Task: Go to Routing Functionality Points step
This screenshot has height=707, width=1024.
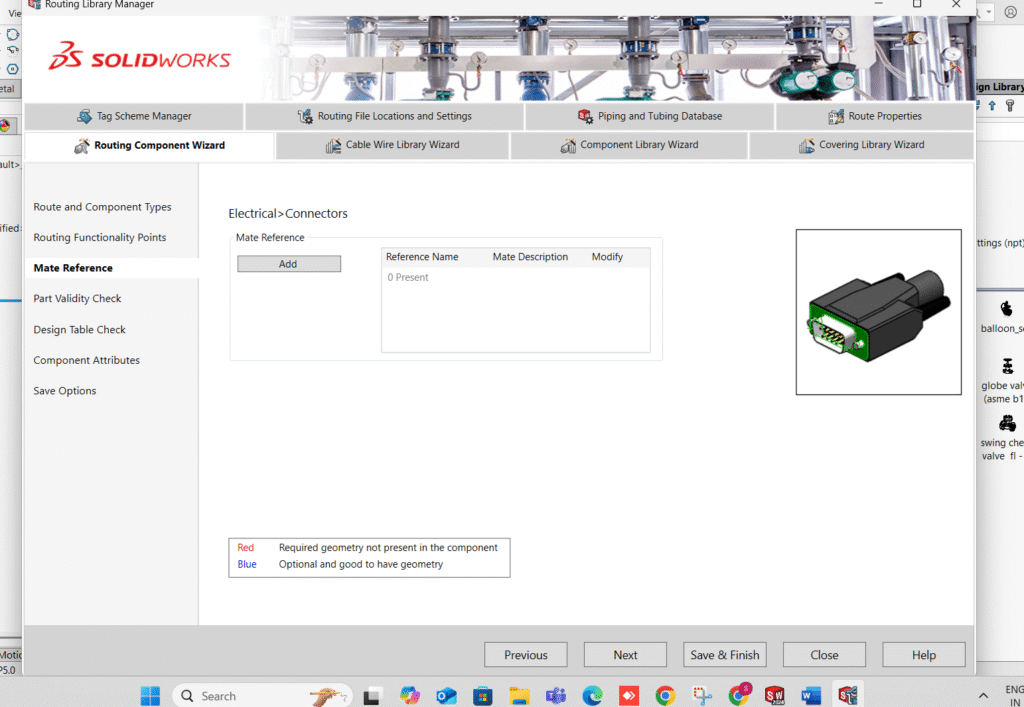Action: 100,238
